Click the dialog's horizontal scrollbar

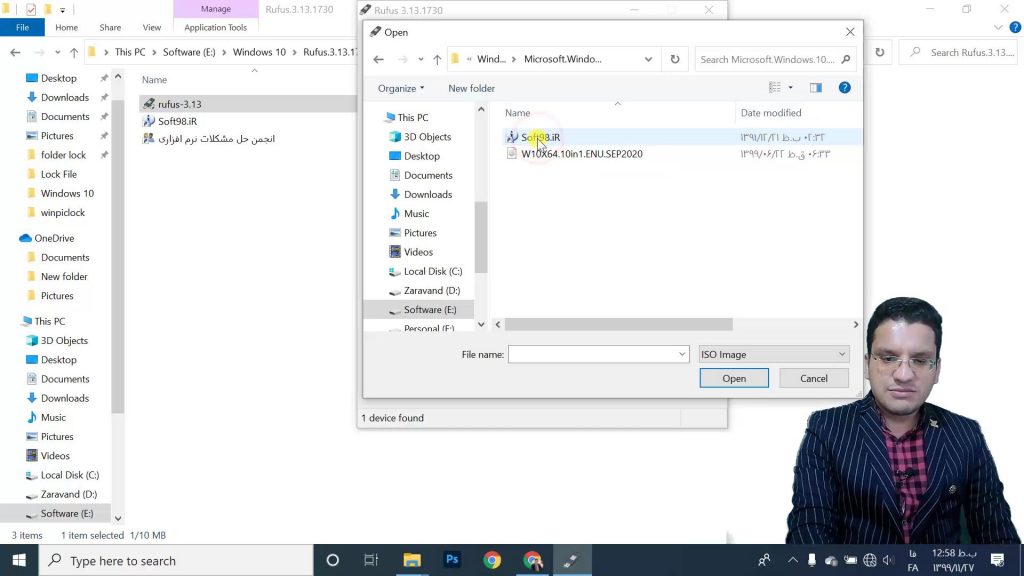[618, 325]
